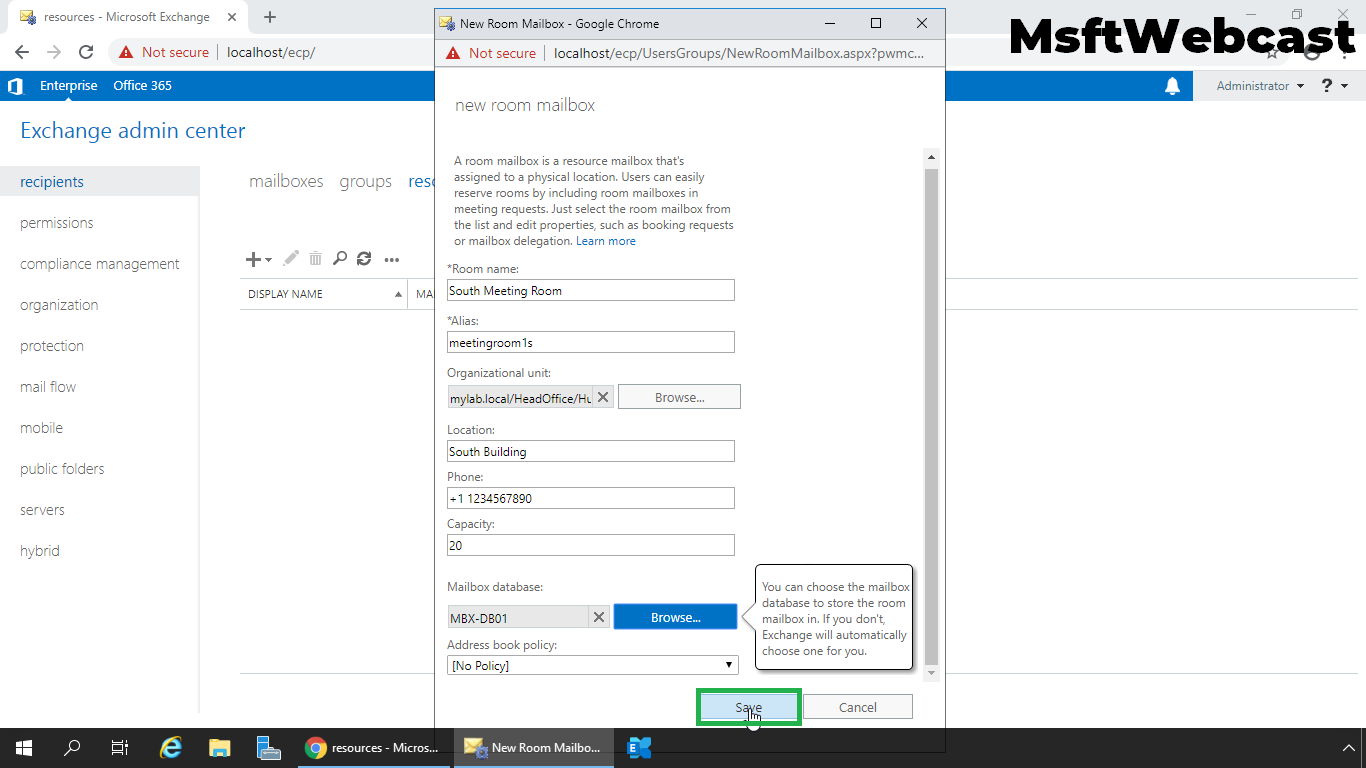Open the More options ellipsis icon

[391, 259]
